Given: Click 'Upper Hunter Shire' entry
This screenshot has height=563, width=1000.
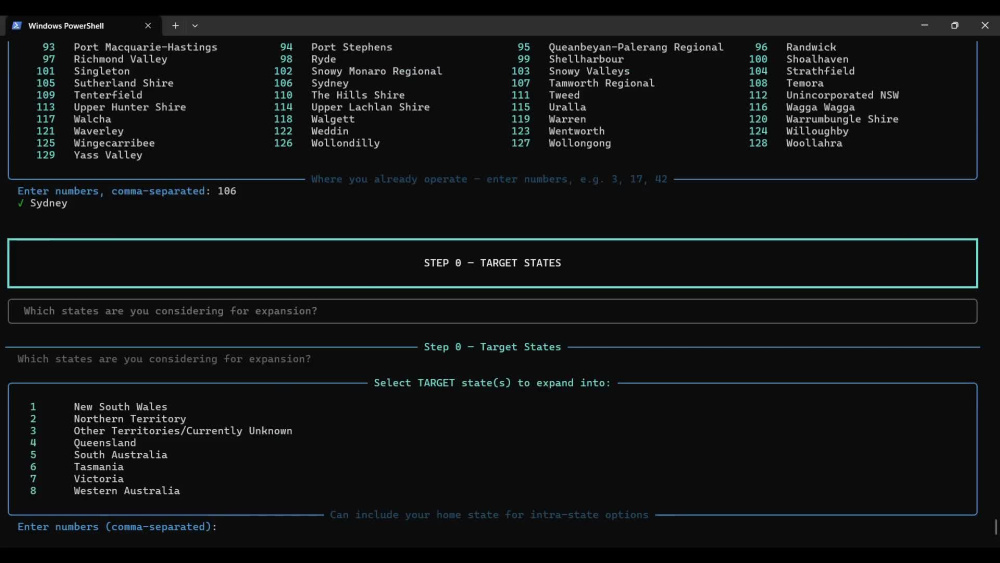Looking at the screenshot, I should tap(130, 107).
